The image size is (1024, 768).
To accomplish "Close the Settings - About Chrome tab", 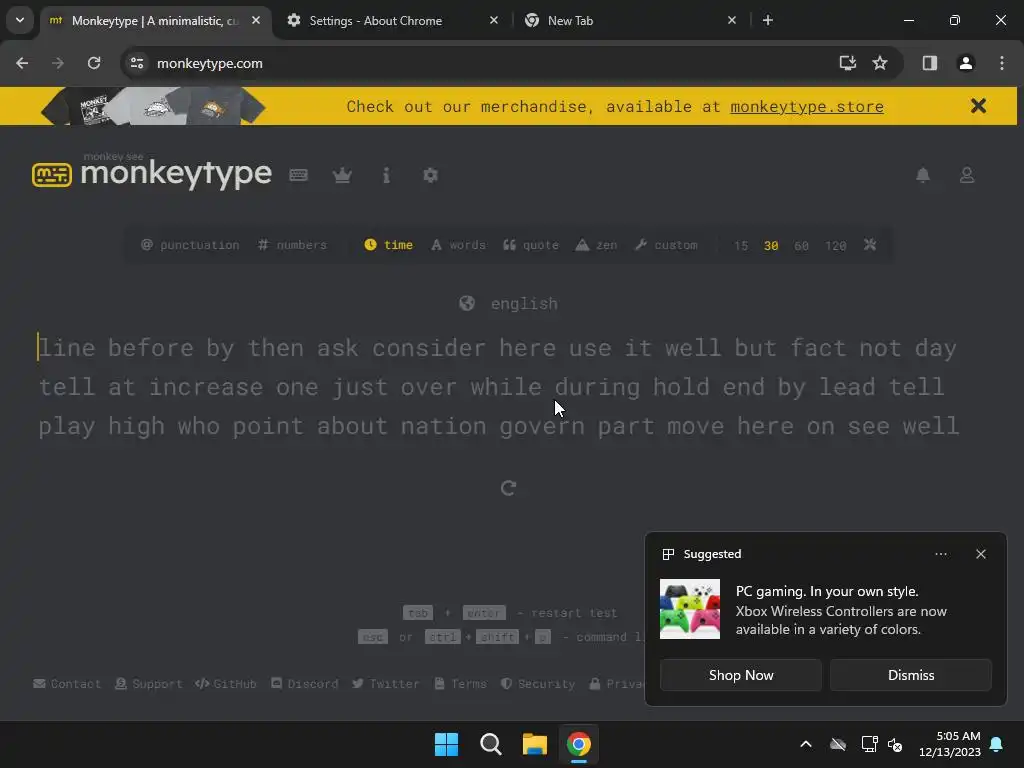I will [x=494, y=20].
